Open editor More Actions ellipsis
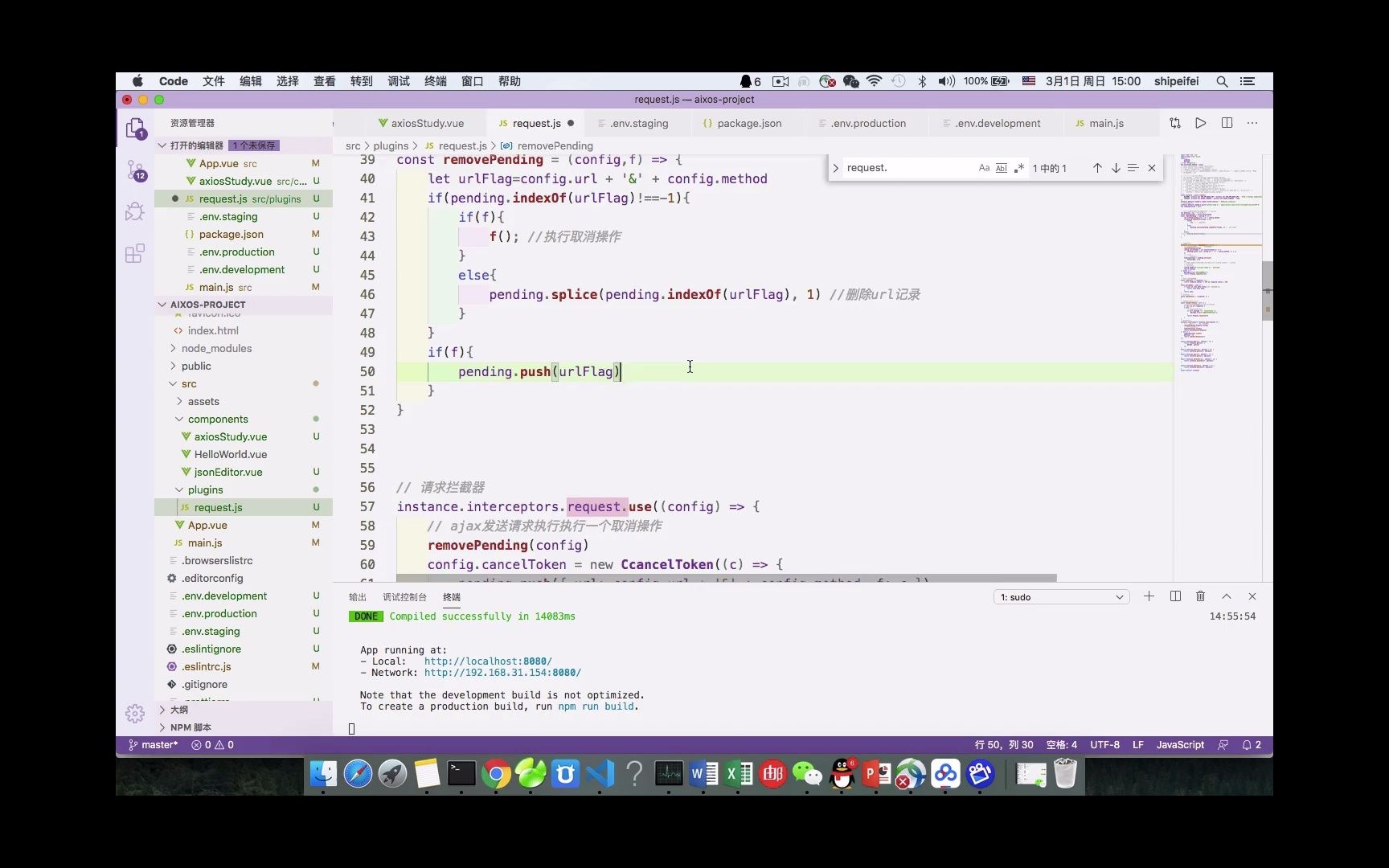This screenshot has width=1389, height=868. click(1252, 123)
